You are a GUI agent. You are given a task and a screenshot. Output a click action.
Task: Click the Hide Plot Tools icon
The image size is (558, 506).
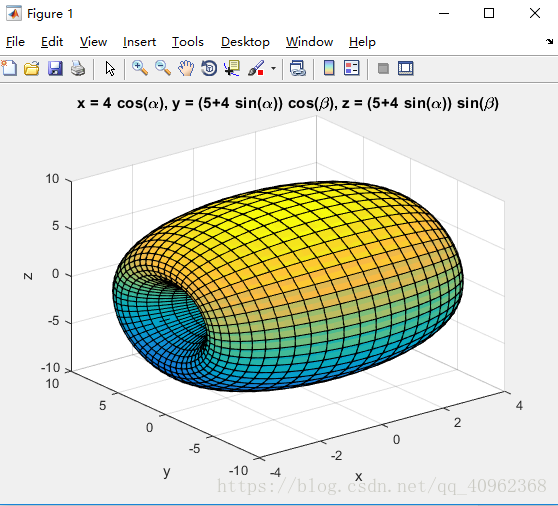click(383, 68)
